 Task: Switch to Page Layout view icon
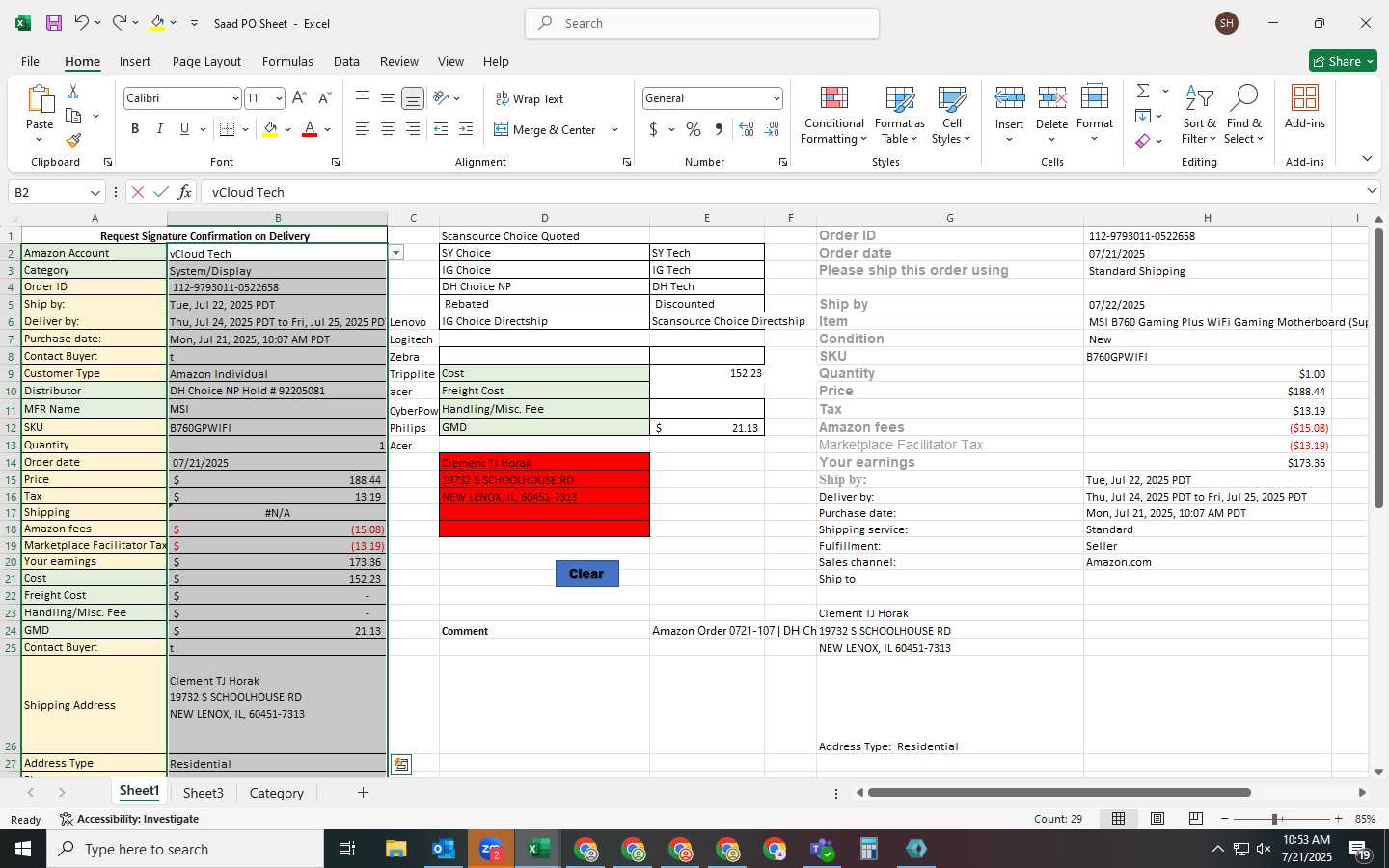click(x=1157, y=818)
